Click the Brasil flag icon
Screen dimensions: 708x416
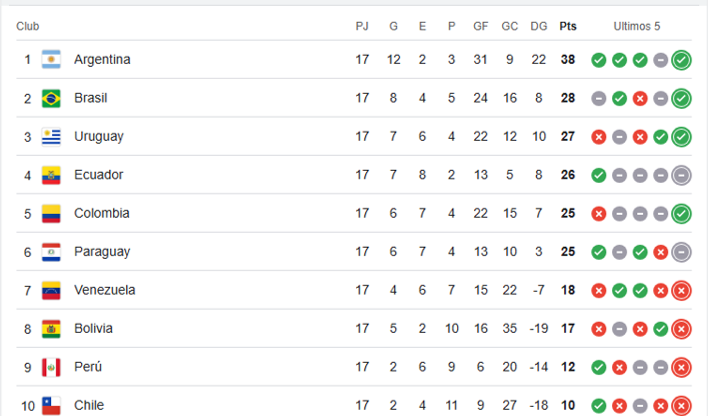51,98
